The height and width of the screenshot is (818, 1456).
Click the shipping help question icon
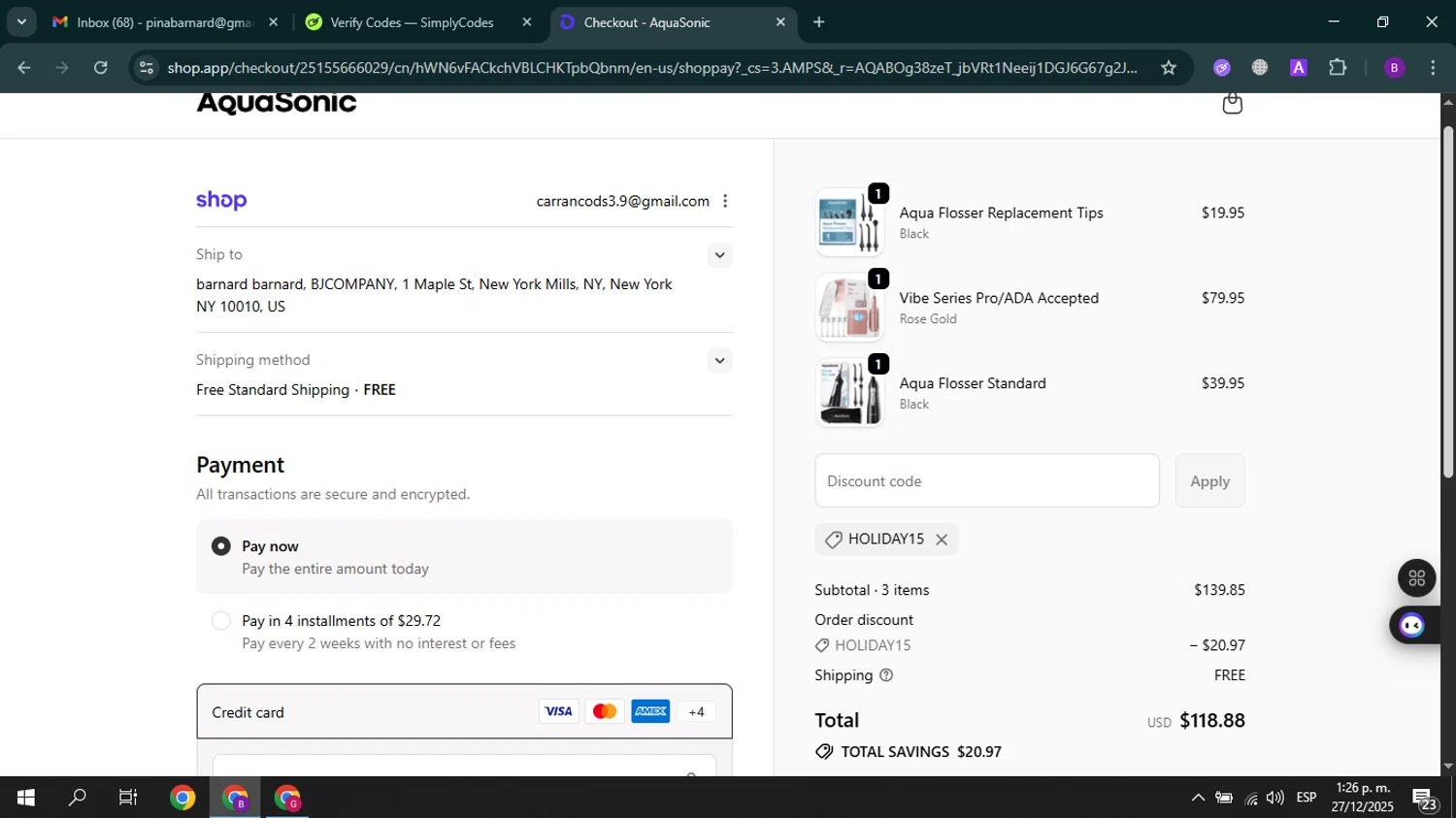coord(885,675)
